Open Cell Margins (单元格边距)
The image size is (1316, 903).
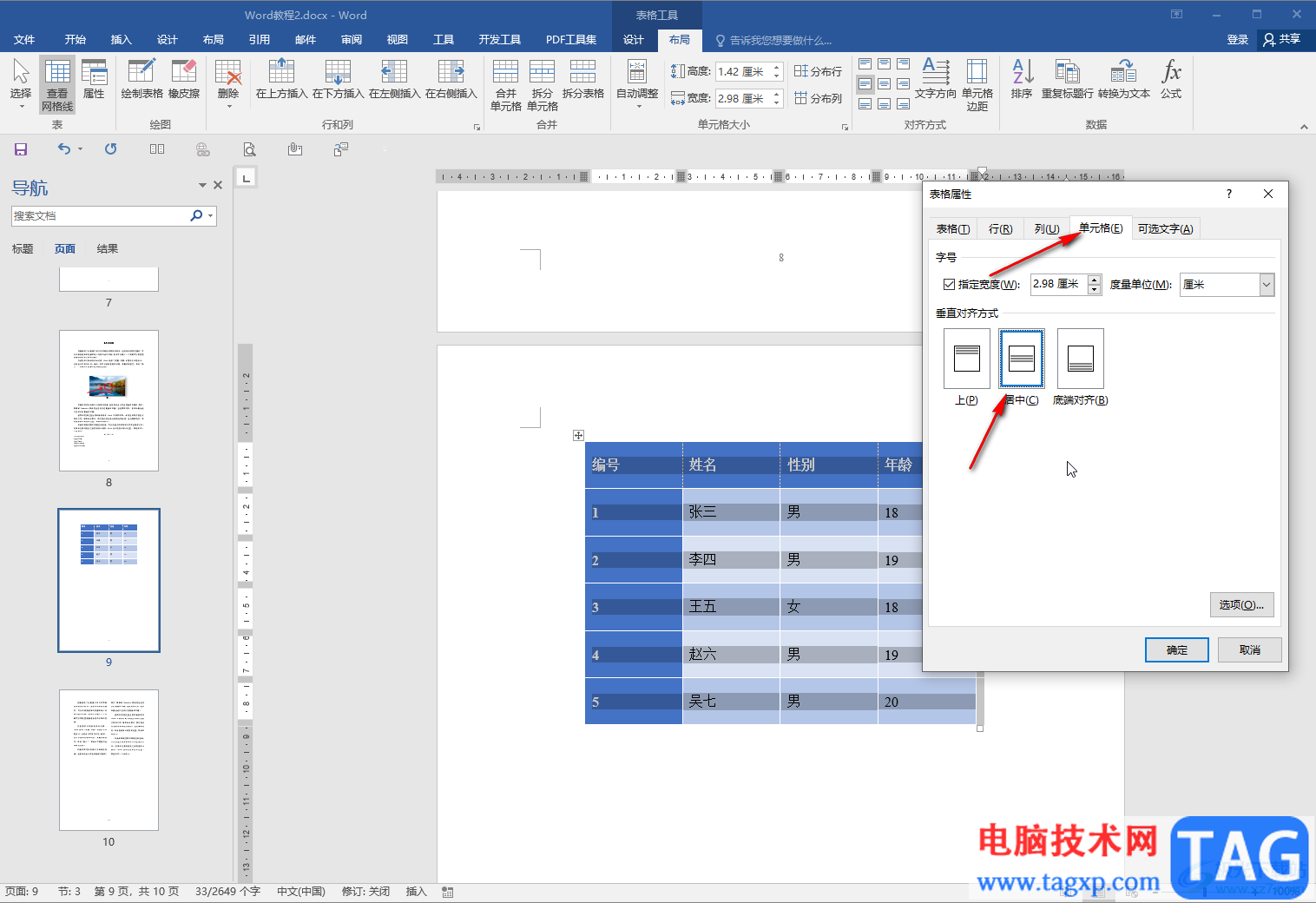(977, 85)
